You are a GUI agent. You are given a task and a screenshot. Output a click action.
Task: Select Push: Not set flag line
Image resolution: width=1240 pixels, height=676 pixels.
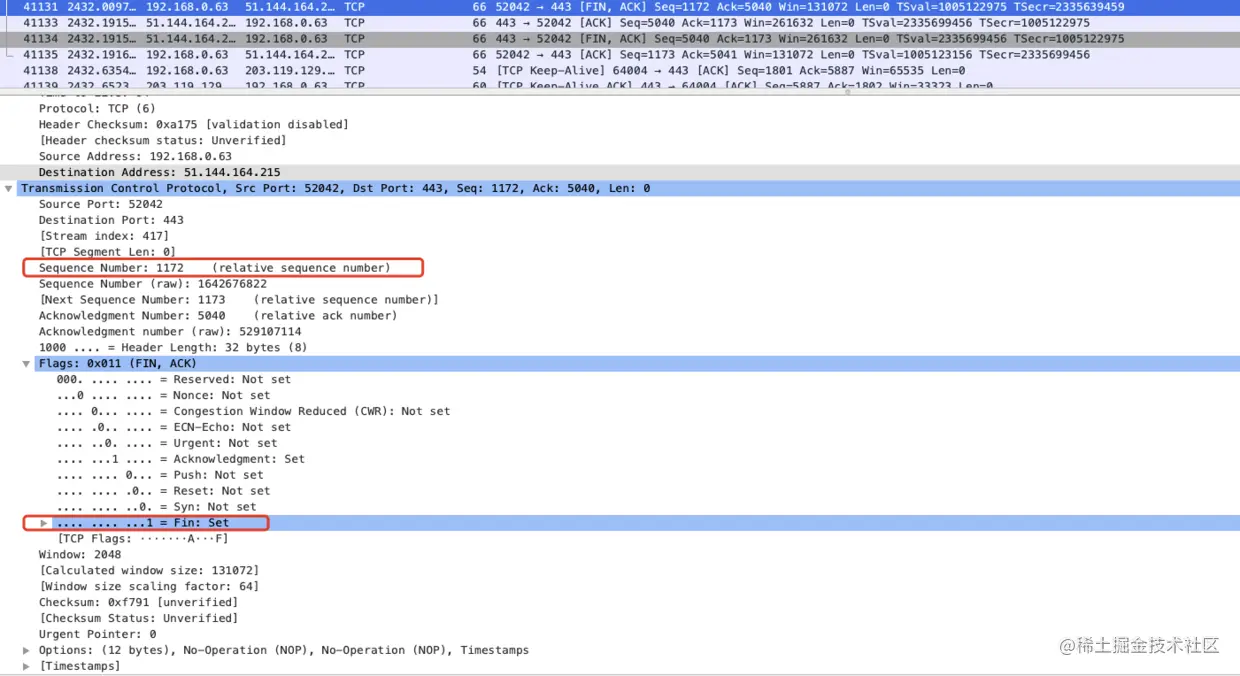(159, 476)
